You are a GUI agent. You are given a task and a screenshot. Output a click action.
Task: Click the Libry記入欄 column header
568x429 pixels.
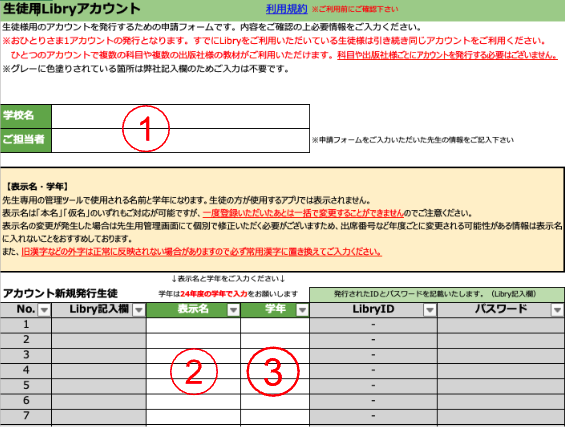[x=99, y=310]
